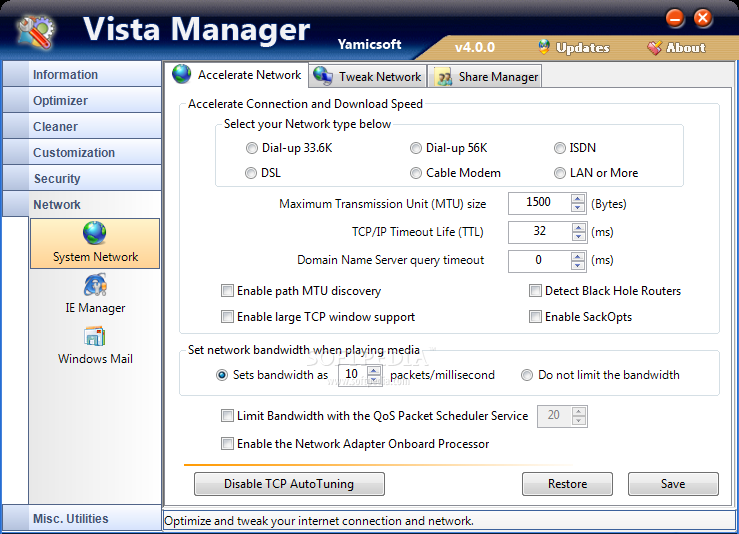Screen dimensions: 739x534
Task: Click the v4.0.0 version label
Action: click(x=475, y=48)
